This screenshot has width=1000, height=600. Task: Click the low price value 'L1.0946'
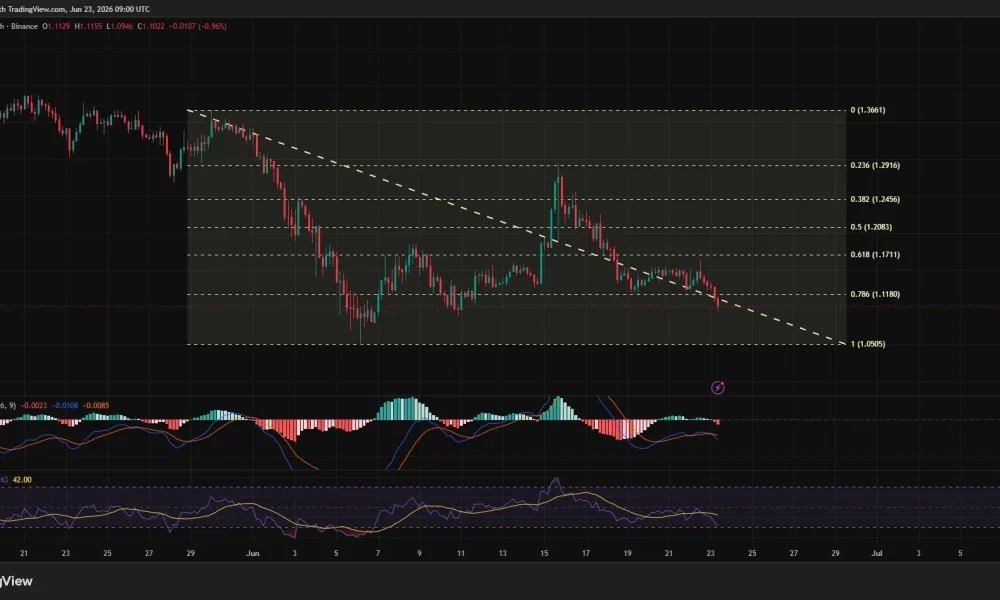pos(119,26)
